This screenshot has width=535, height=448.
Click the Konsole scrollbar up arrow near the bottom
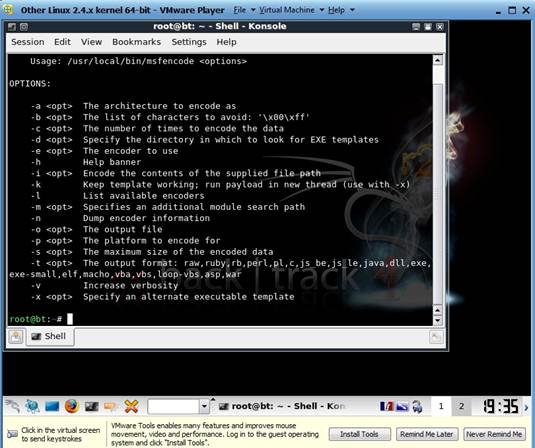click(x=438, y=310)
